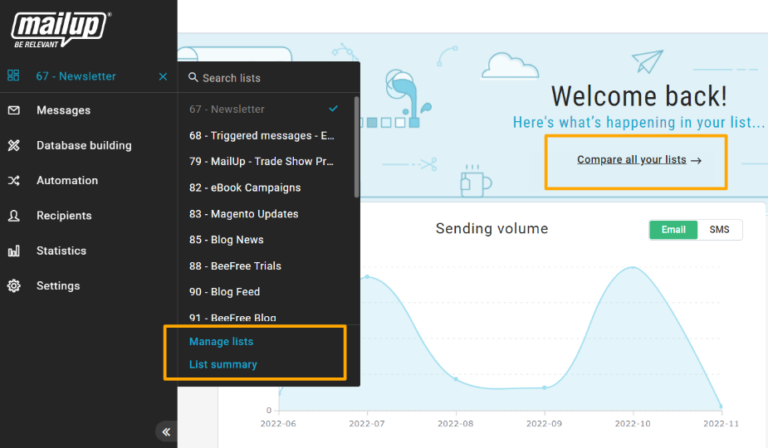Click Manage lists link
768x448 pixels.
(x=221, y=342)
